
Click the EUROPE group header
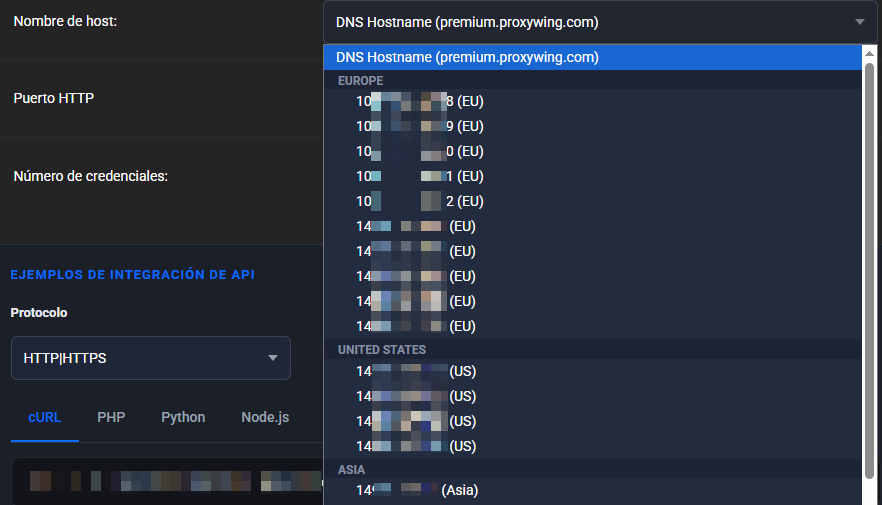tap(361, 80)
